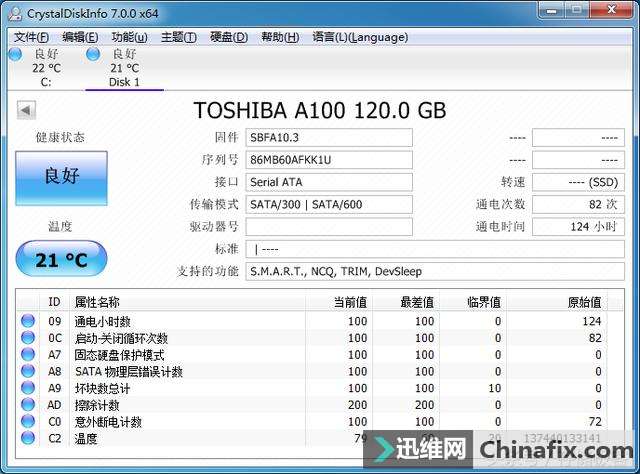
Task: Click the TOSHIBA A100 120.0 GB title
Action: click(320, 111)
